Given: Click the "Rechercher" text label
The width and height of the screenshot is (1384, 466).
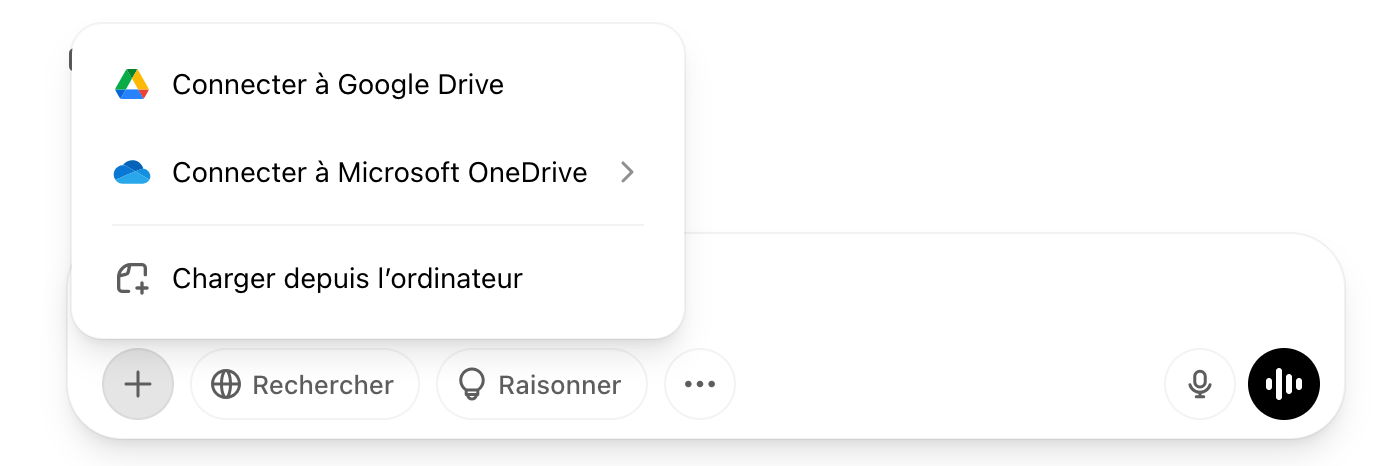Looking at the screenshot, I should point(323,385).
